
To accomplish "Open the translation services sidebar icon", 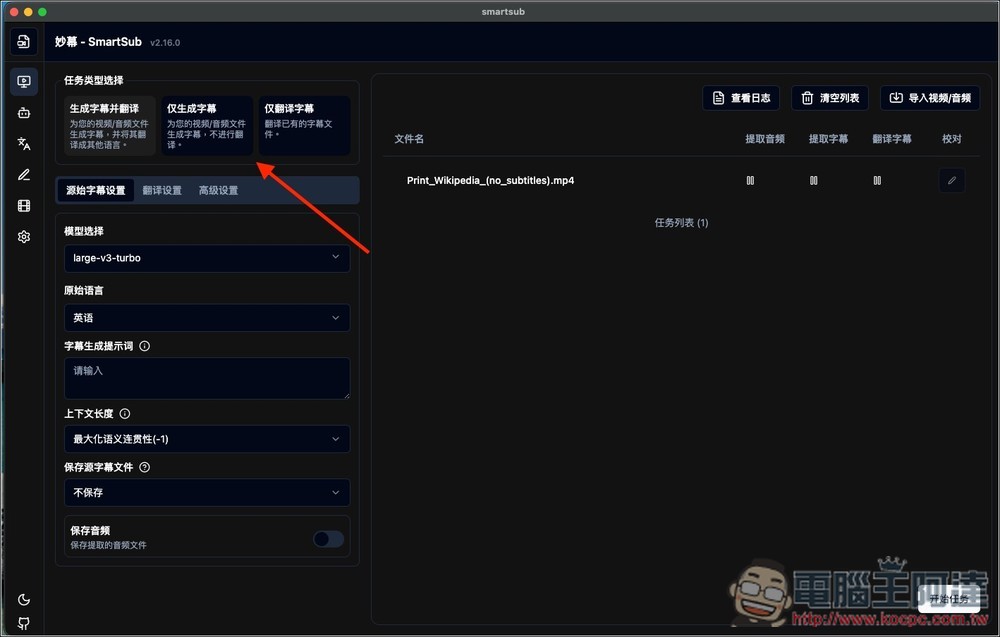I will 24,143.
